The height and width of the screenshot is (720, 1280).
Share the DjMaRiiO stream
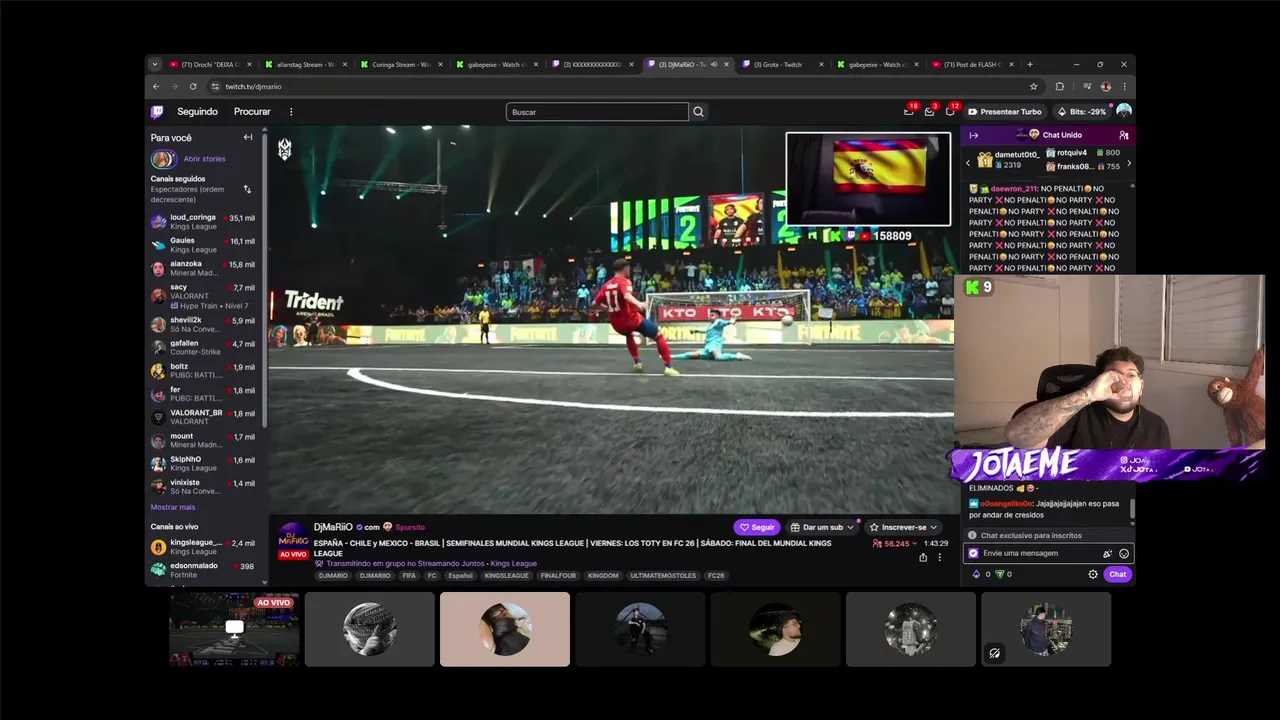(x=923, y=557)
